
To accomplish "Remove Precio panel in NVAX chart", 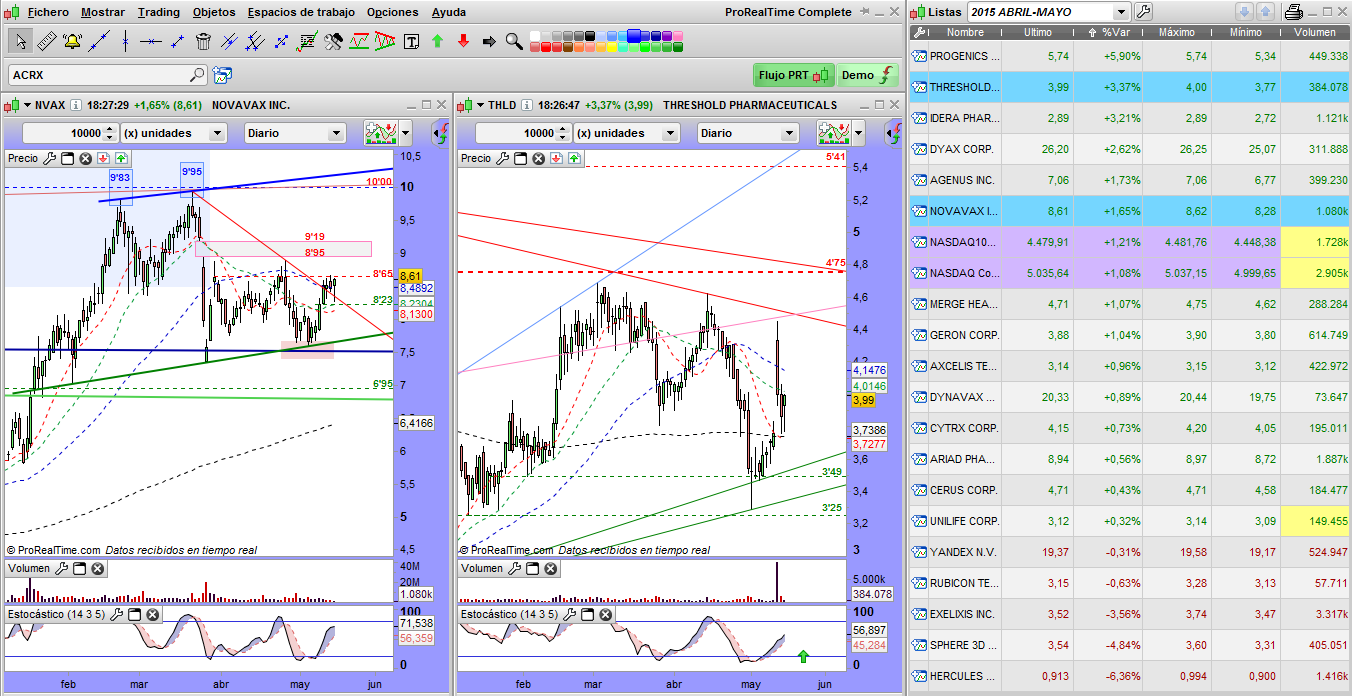I will click(x=85, y=158).
